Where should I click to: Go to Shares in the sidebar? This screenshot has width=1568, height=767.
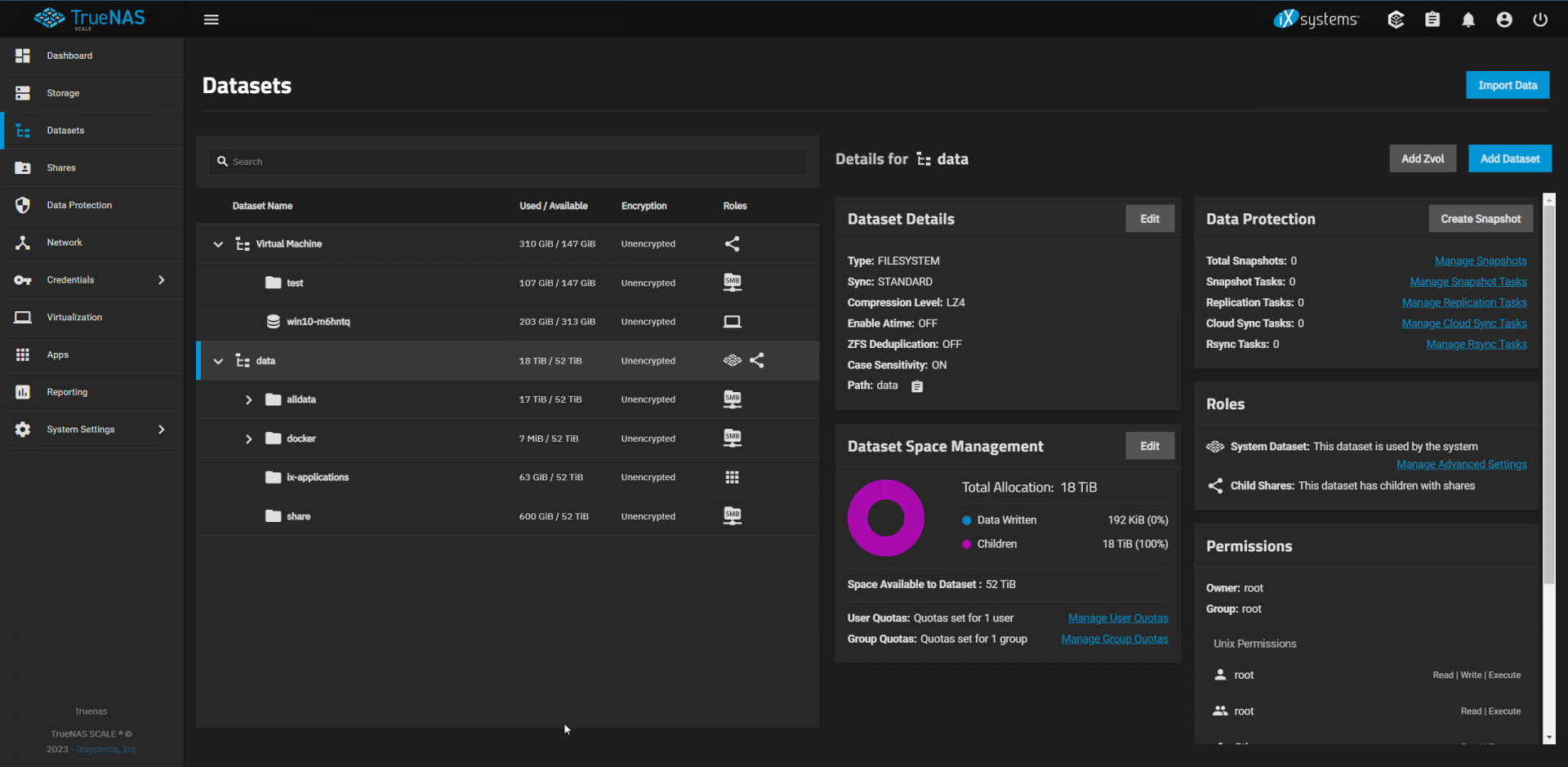coord(91,167)
